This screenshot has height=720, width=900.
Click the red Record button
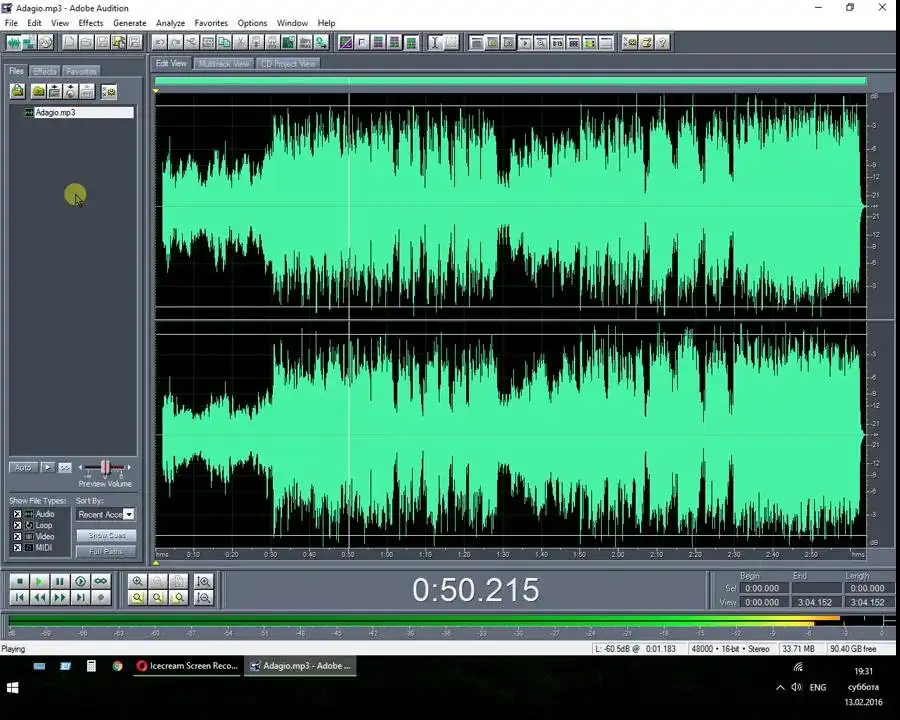click(100, 598)
